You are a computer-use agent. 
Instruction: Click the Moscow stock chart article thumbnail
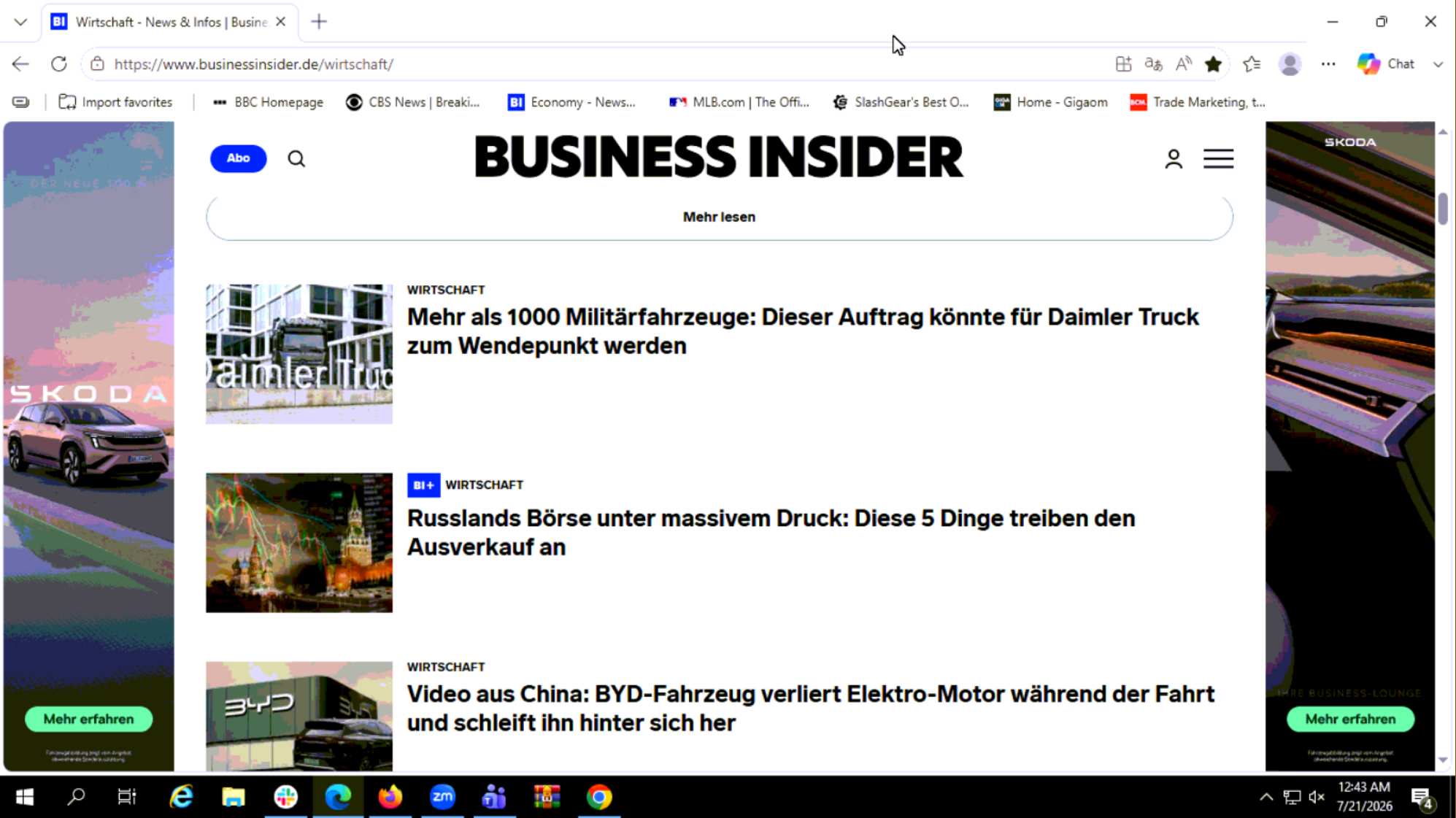coord(299,543)
